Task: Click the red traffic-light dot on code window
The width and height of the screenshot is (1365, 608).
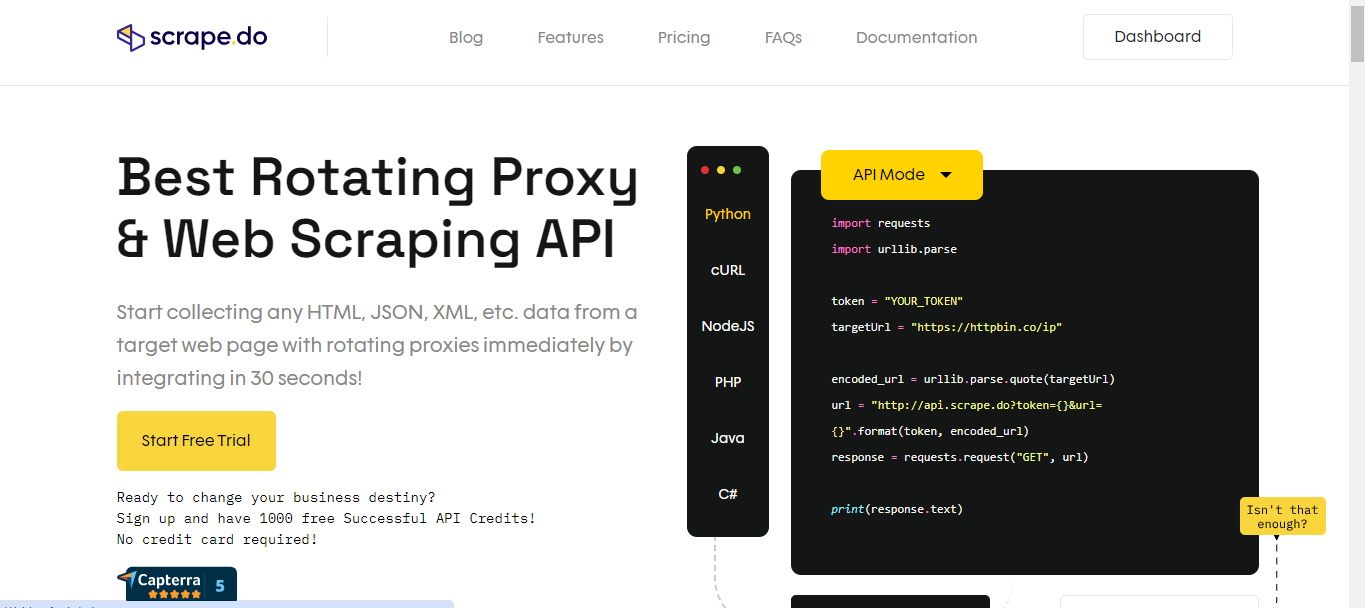Action: pyautogui.click(x=705, y=170)
